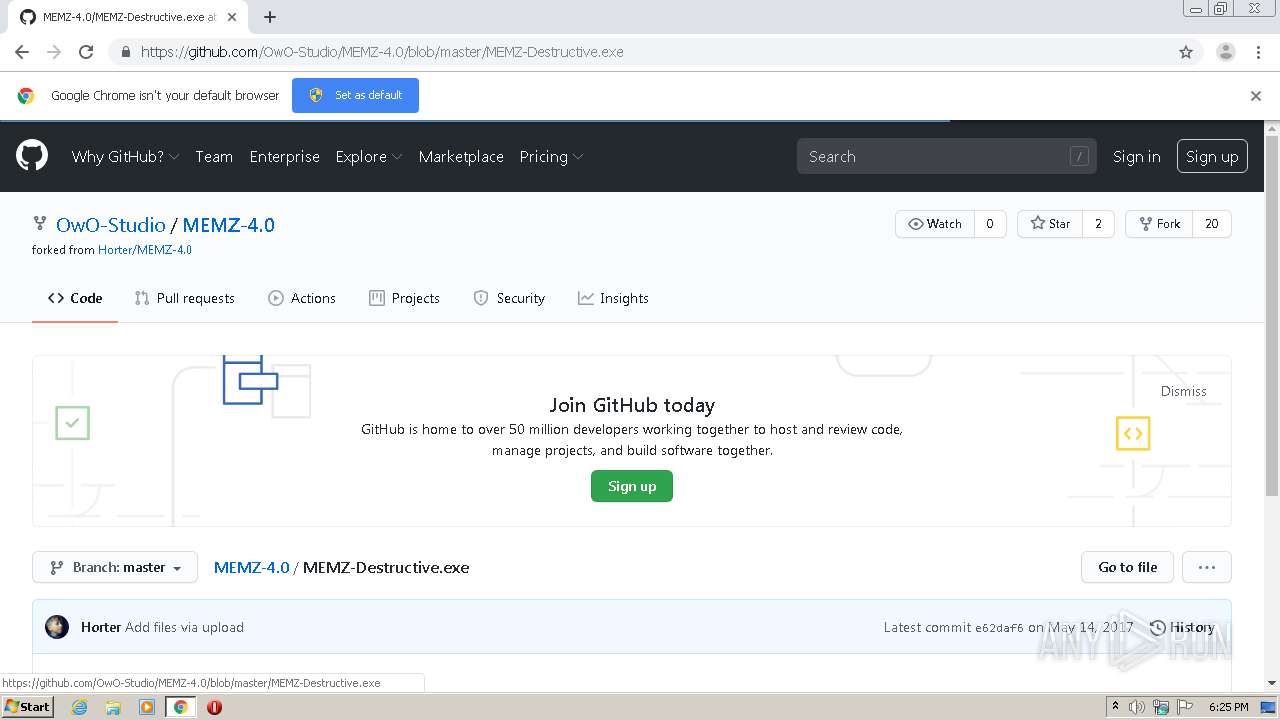Switch to the Projects tab
This screenshot has height=720, width=1280.
tap(405, 298)
